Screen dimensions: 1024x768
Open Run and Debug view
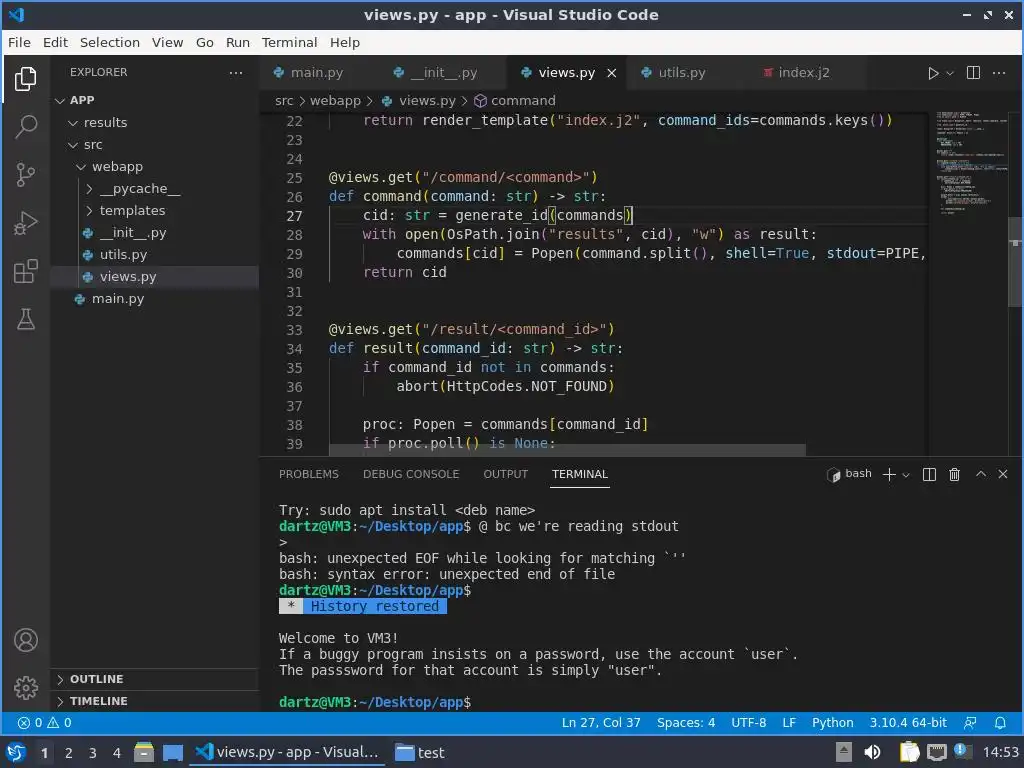coord(25,223)
